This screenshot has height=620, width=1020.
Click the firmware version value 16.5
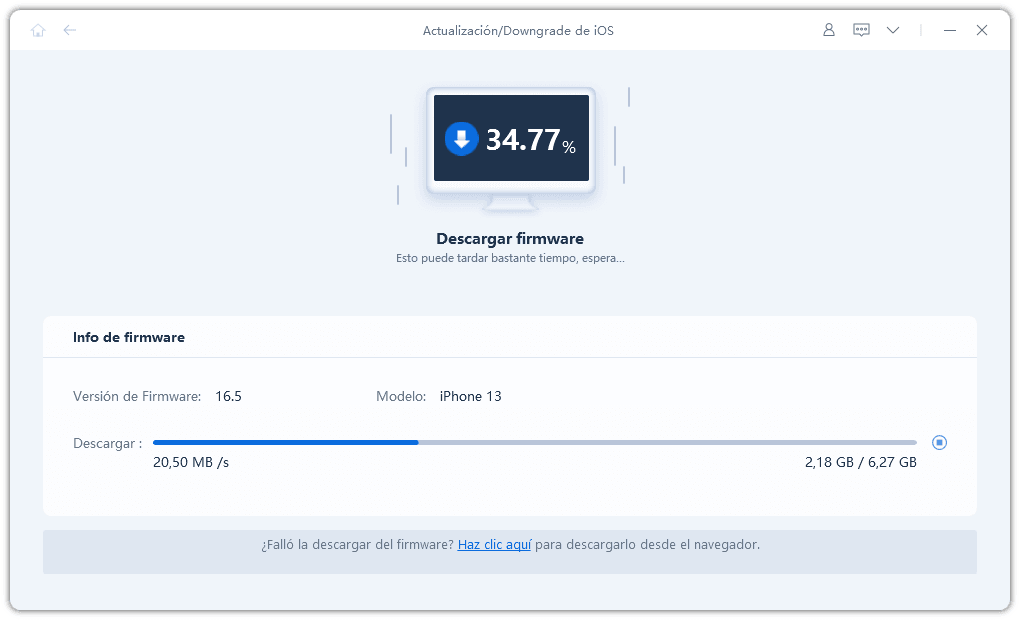[x=228, y=396]
